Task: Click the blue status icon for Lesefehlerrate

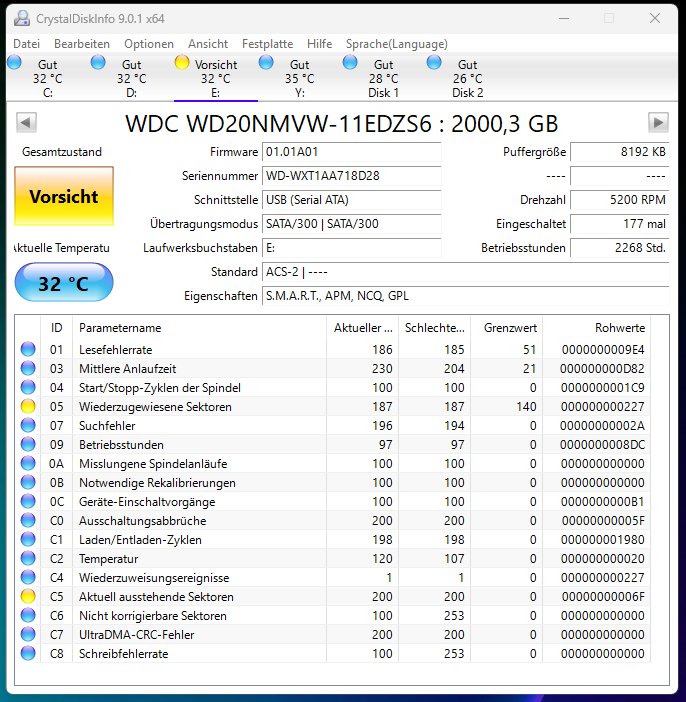Action: [28, 349]
